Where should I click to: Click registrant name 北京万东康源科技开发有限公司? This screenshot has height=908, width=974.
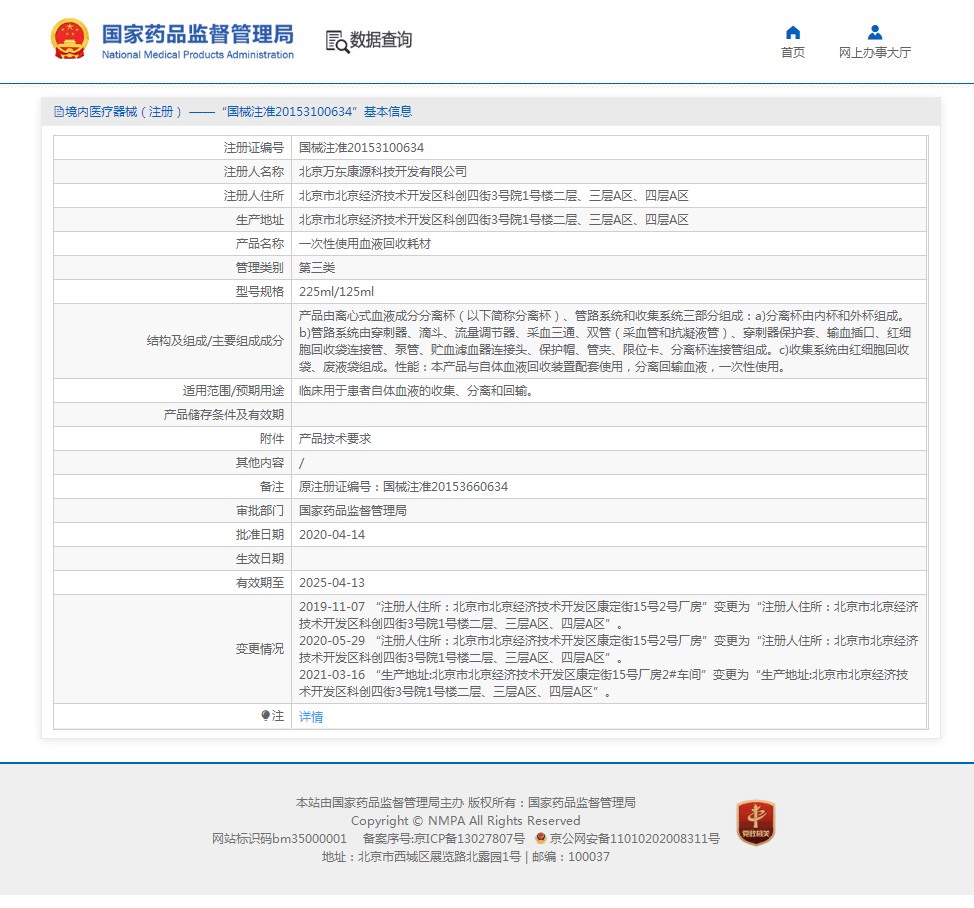click(x=383, y=171)
